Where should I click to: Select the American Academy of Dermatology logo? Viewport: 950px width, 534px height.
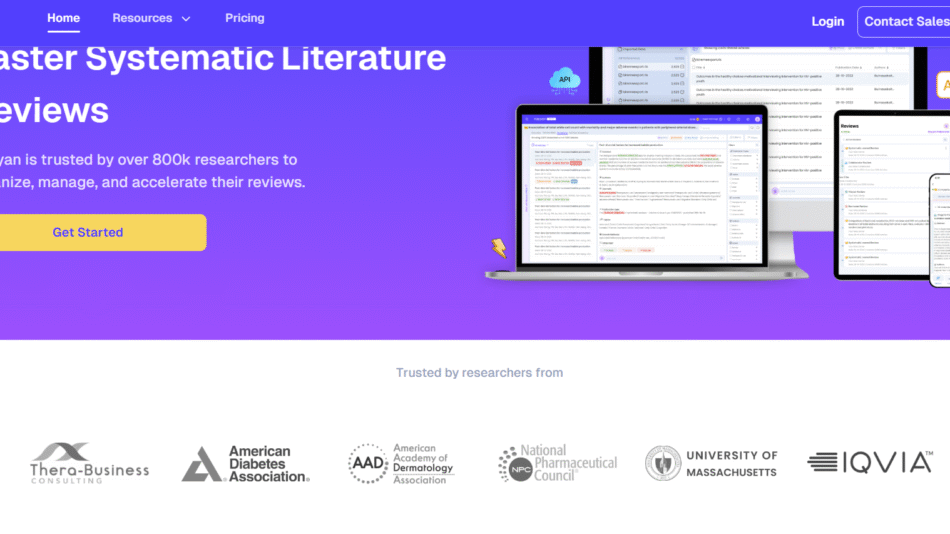point(400,464)
